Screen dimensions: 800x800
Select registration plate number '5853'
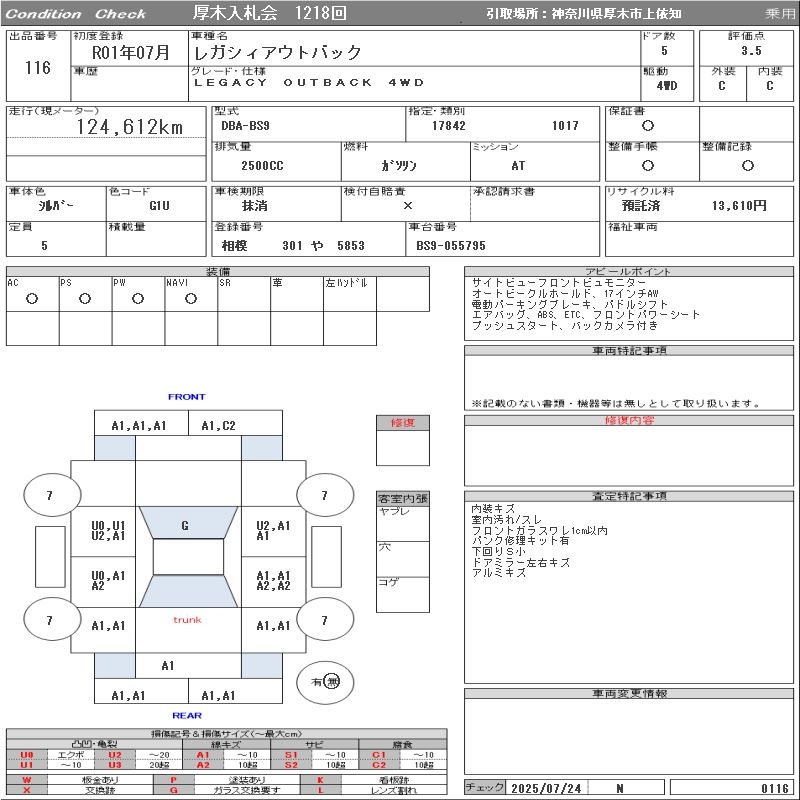click(351, 245)
